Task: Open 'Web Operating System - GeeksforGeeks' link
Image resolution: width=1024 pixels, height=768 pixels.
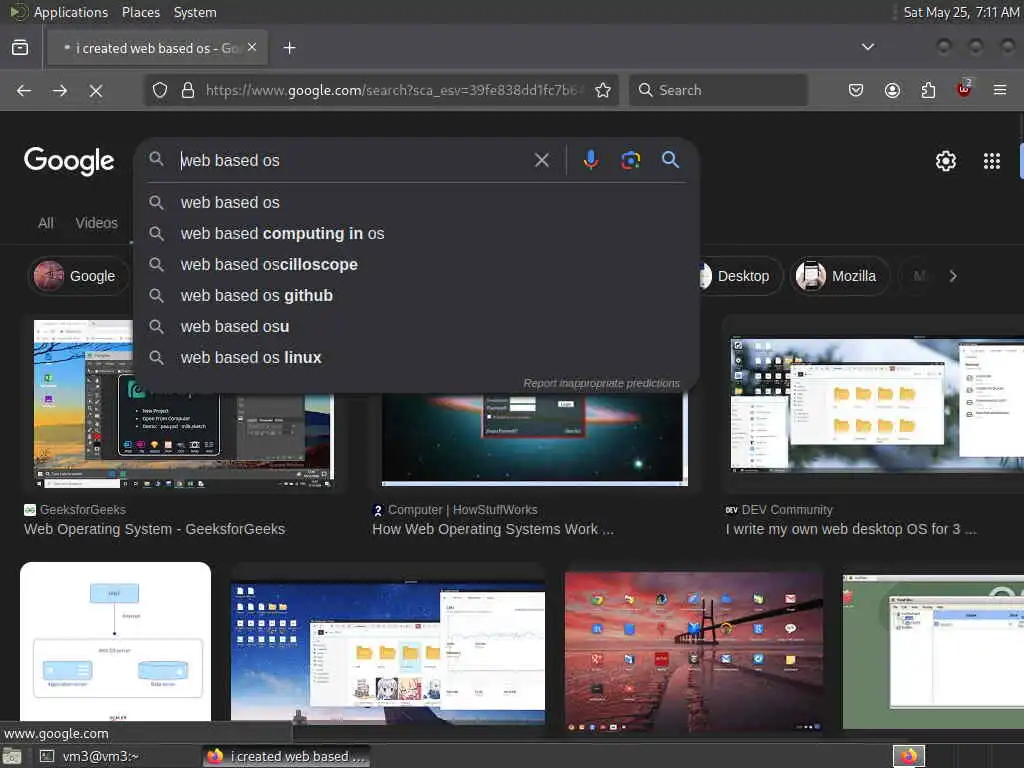Action: [154, 529]
